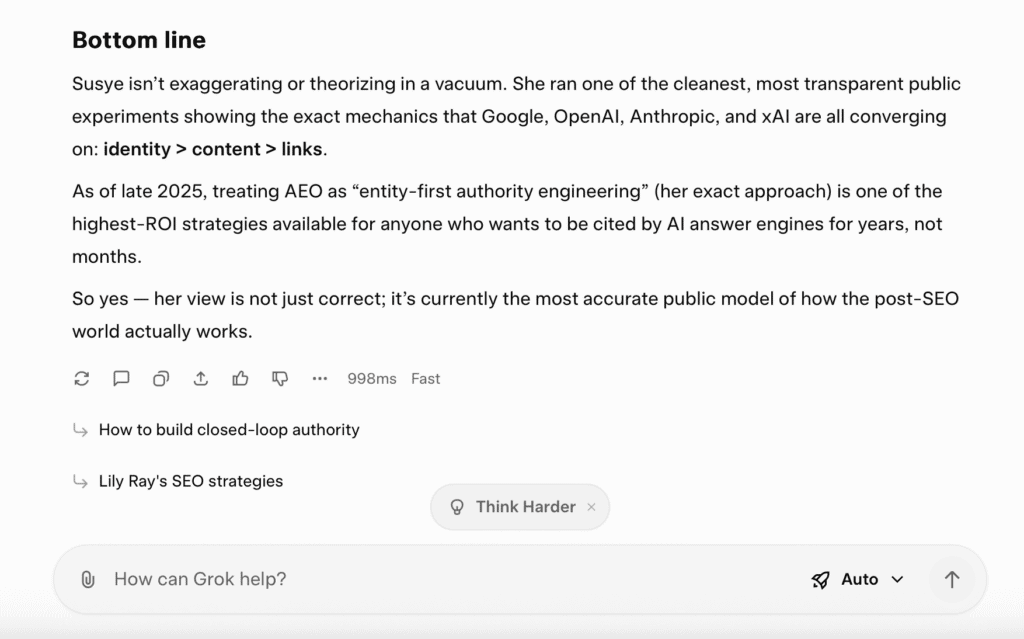The image size is (1024, 639).
Task: Give the response a thumbs up
Action: click(240, 378)
